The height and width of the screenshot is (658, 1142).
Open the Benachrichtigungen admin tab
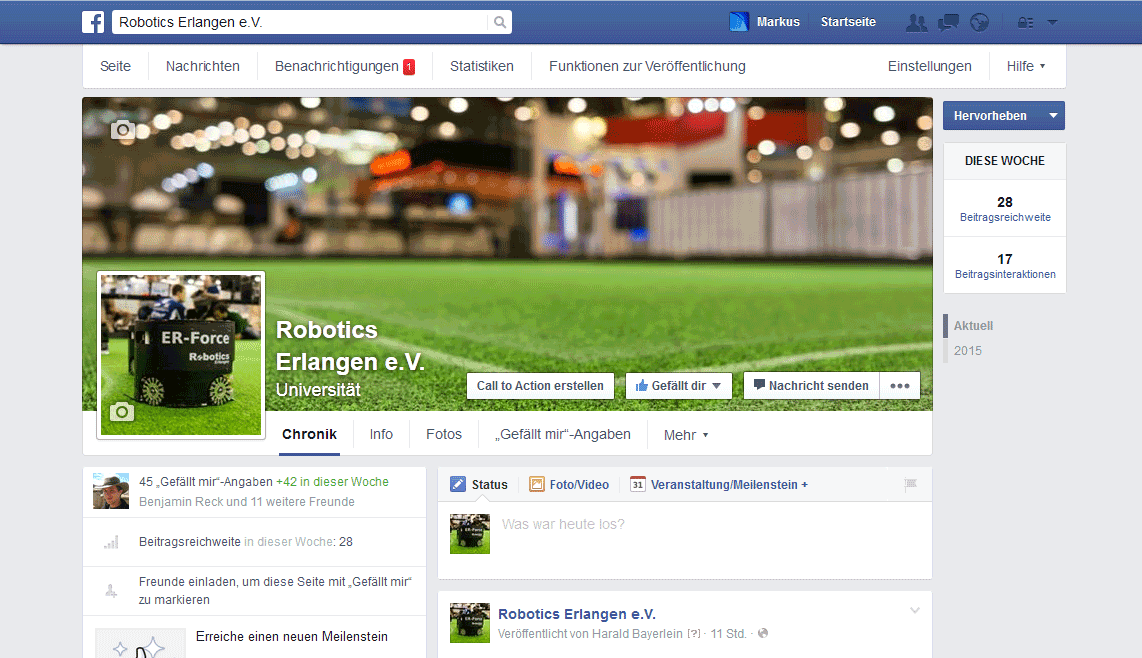coord(336,66)
